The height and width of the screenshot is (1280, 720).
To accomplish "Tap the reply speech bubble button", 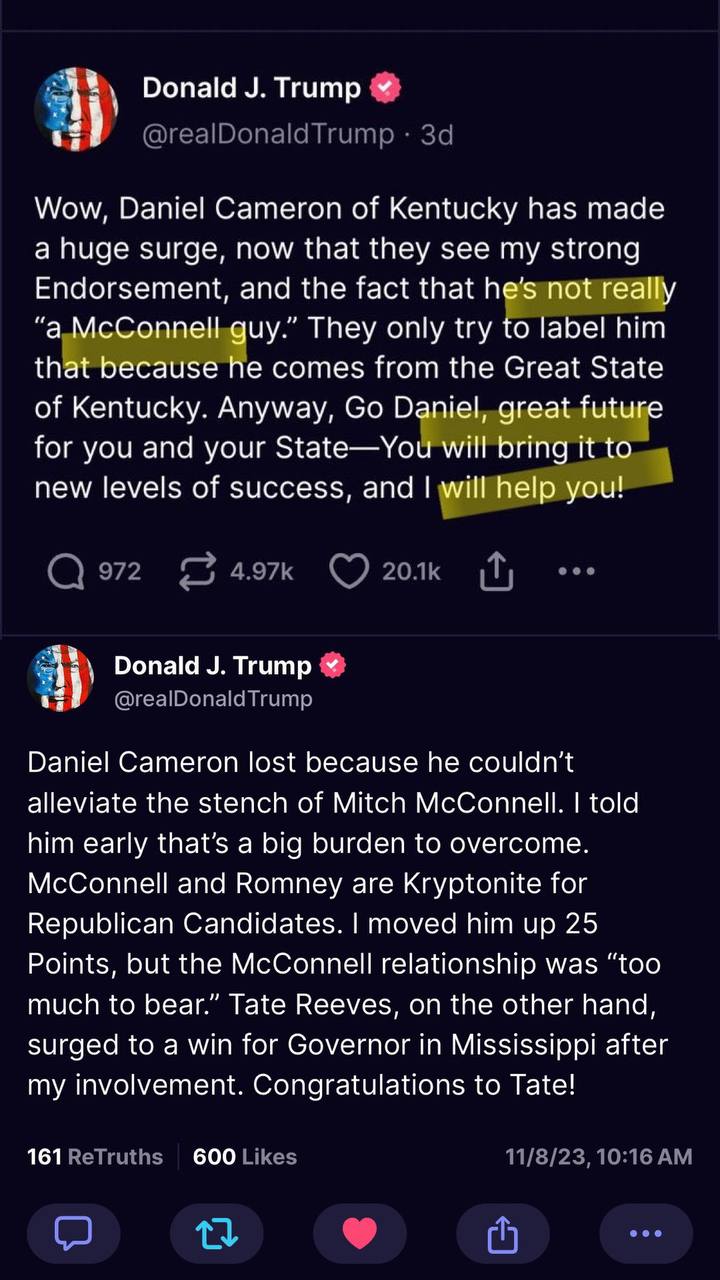I will [x=73, y=1234].
